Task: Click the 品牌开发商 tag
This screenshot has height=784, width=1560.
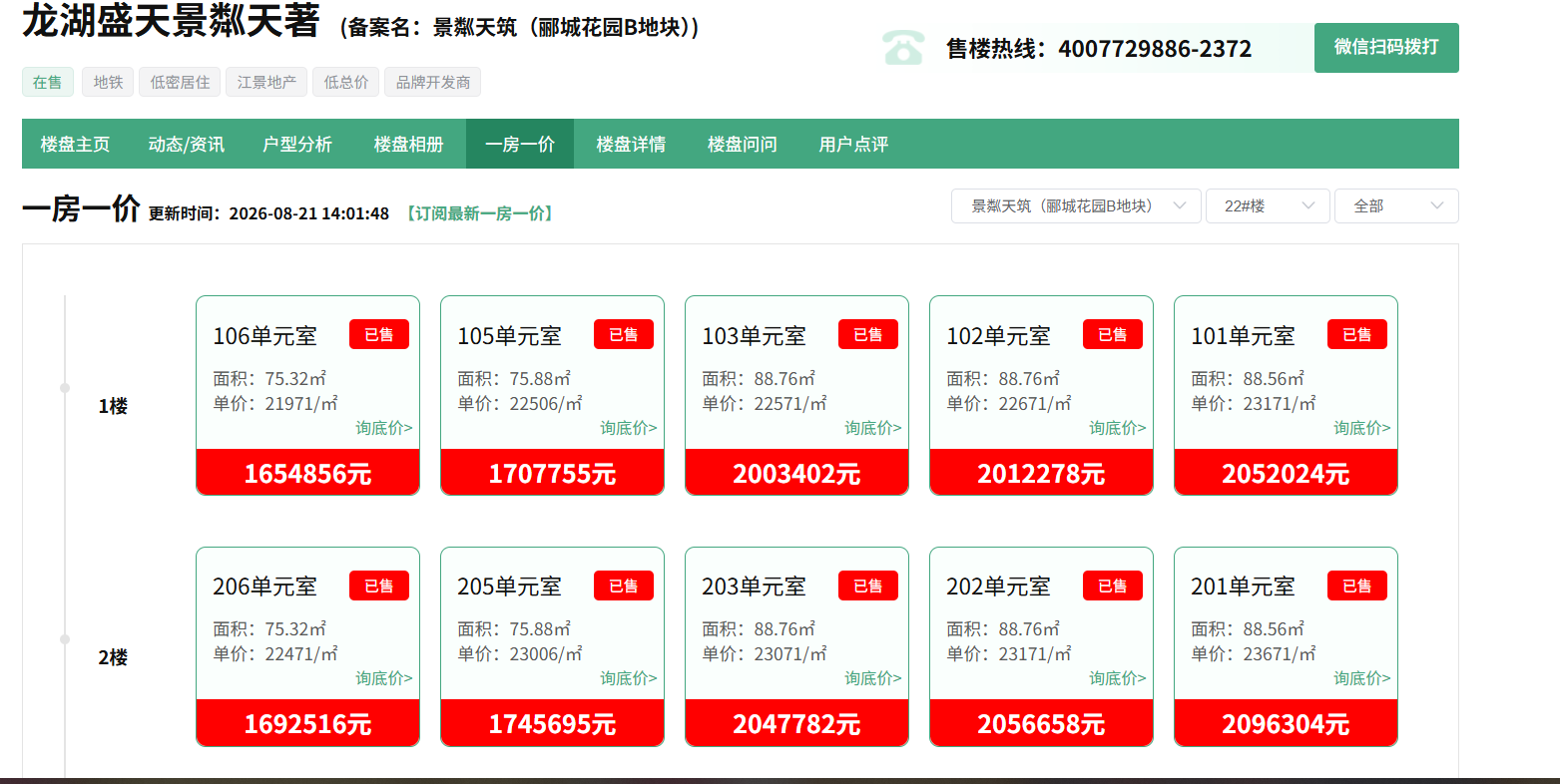Action: coord(433,82)
